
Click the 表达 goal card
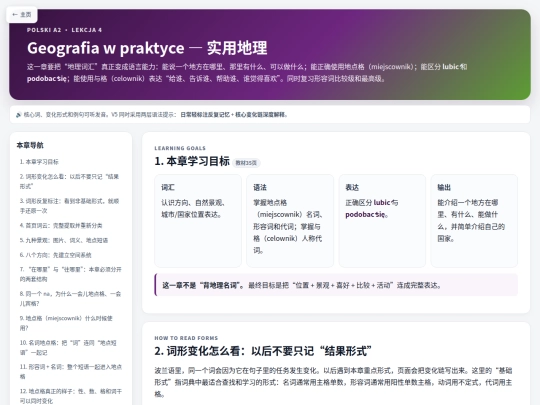(382, 221)
